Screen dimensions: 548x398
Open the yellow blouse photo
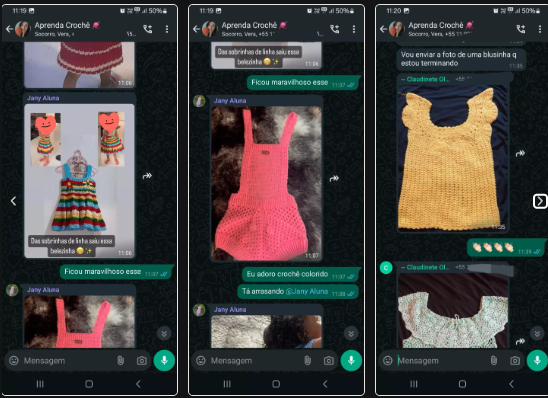[453, 157]
